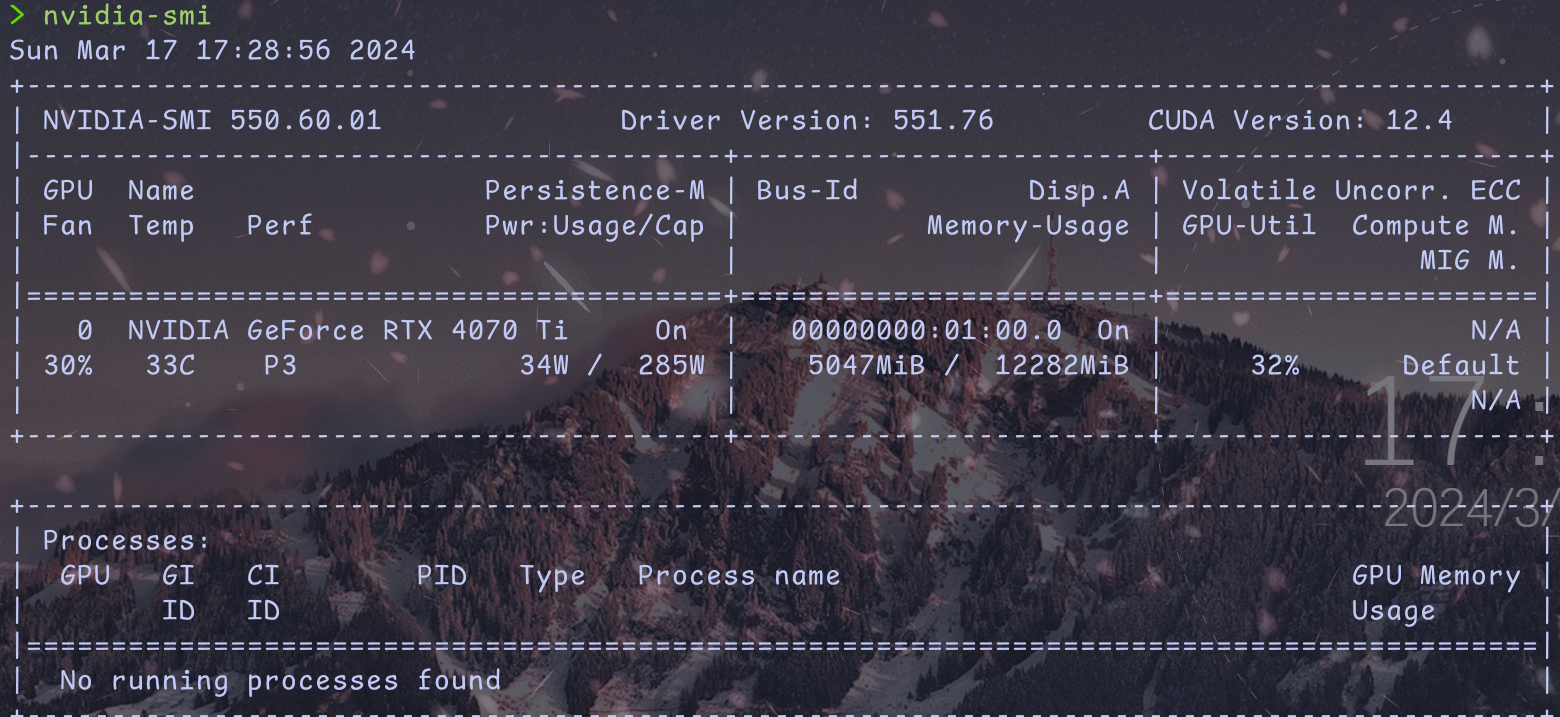Click the Memory-Usage column header
This screenshot has height=717, width=1560.
click(x=1028, y=226)
